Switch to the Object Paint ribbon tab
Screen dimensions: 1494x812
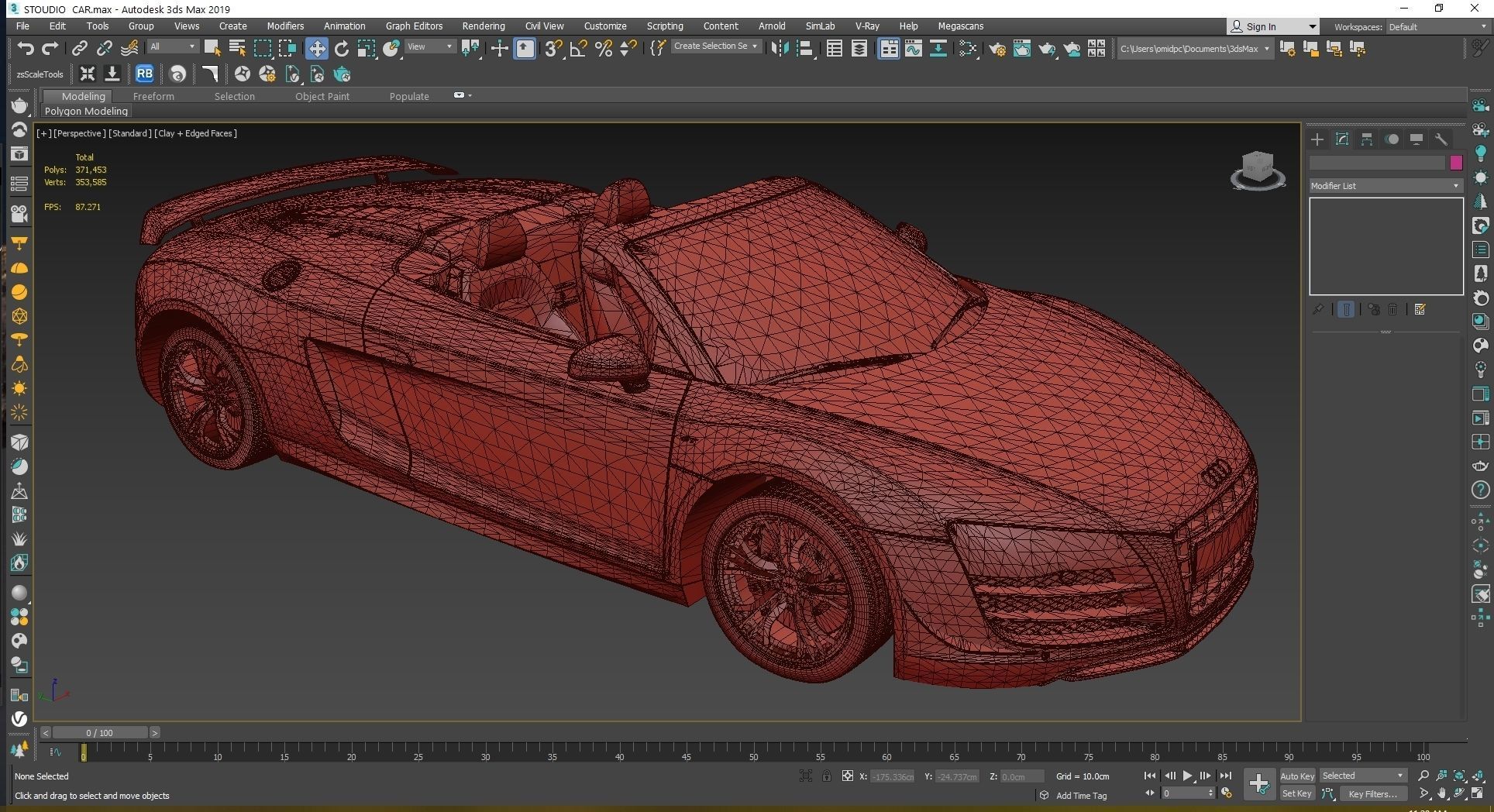point(322,97)
